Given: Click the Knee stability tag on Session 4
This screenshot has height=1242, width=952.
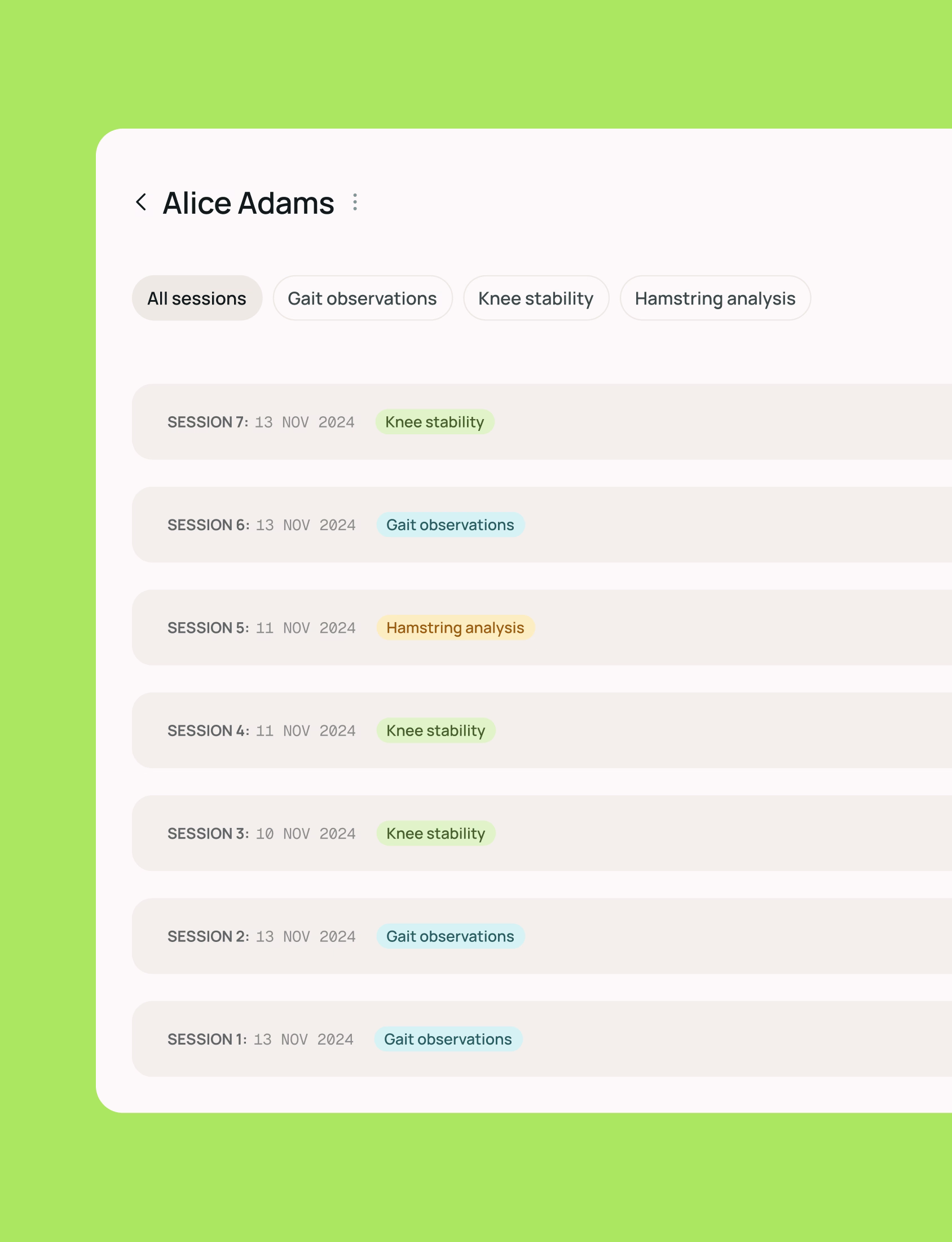Looking at the screenshot, I should (435, 730).
